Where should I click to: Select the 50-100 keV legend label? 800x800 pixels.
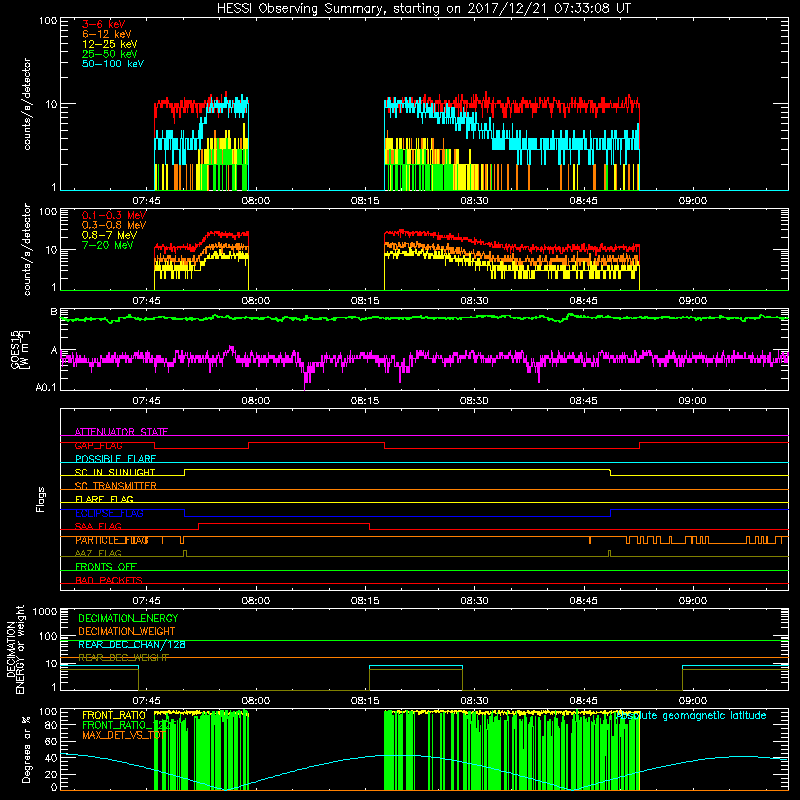[113, 64]
